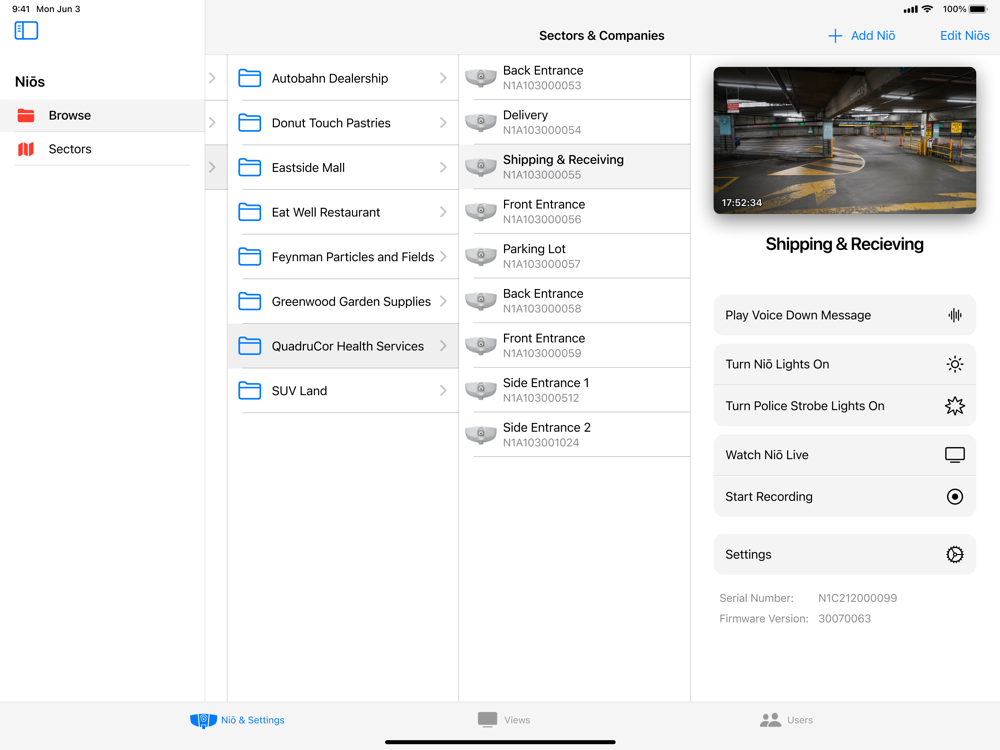Toggle the sidebar panel icon
Screen dimensions: 1000x750
click(x=26, y=30)
